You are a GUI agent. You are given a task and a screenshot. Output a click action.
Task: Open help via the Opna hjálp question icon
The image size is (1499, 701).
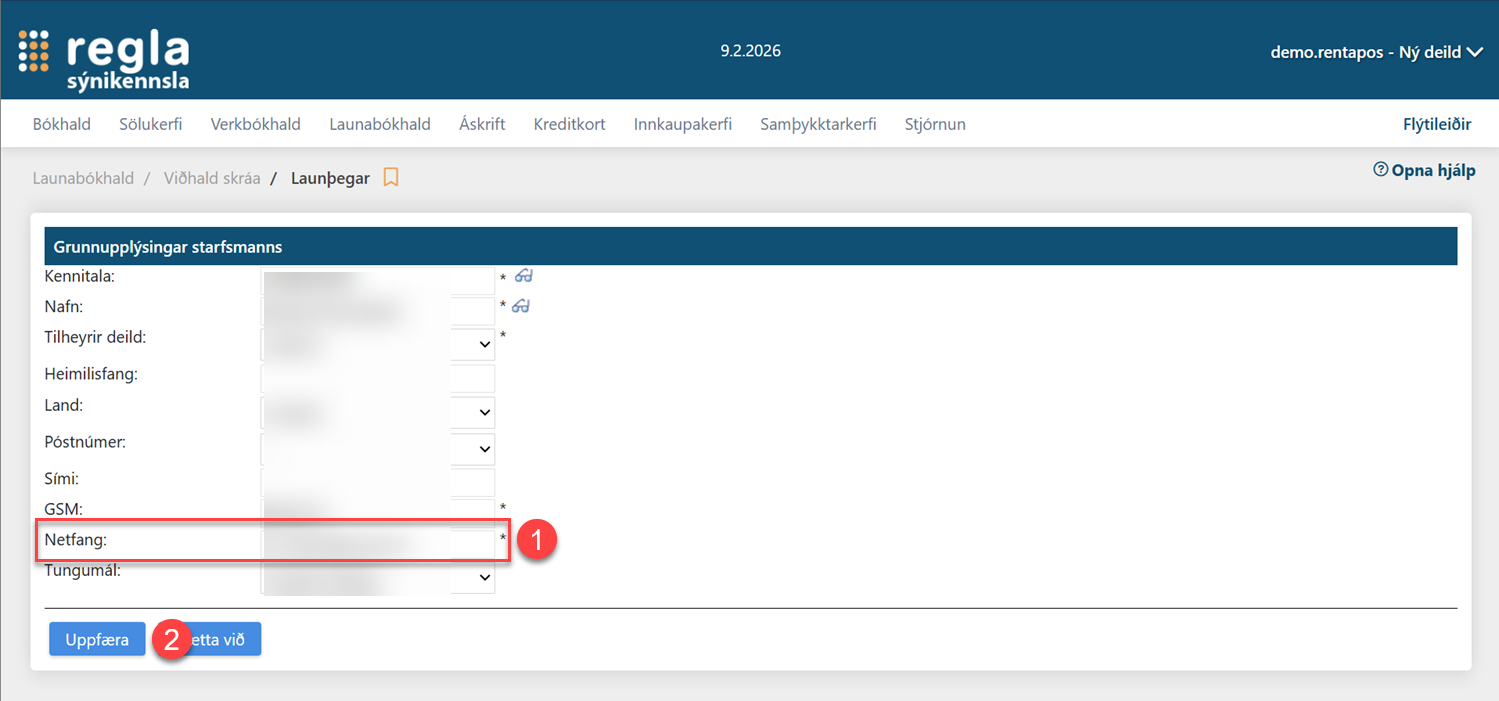1381,170
